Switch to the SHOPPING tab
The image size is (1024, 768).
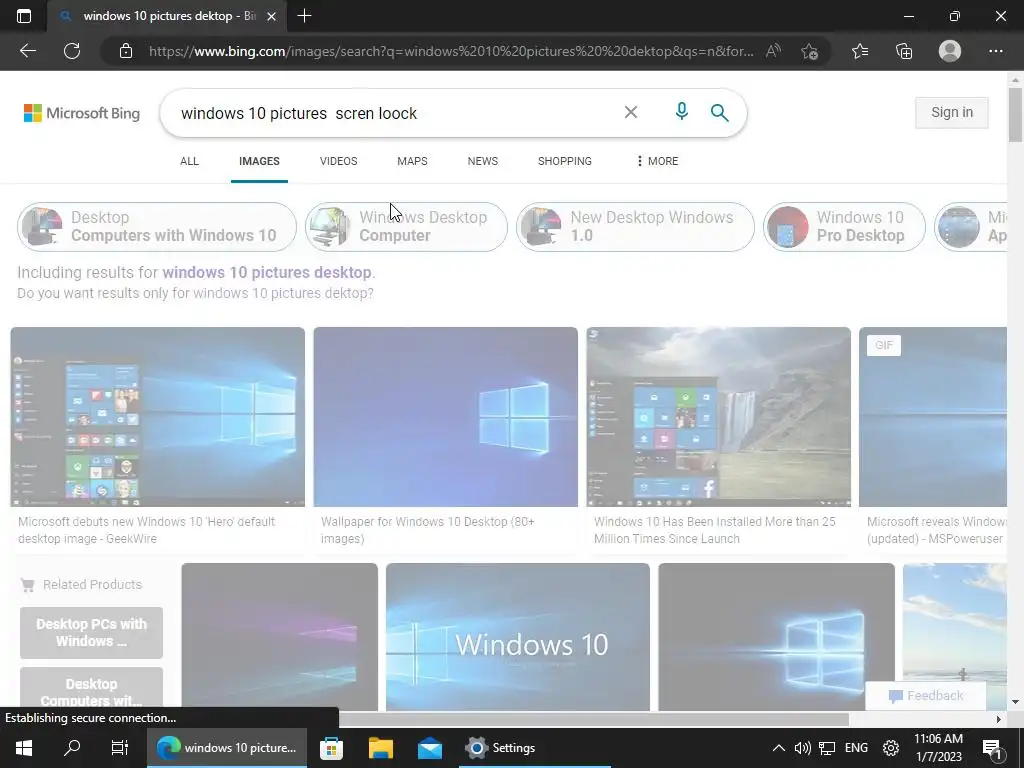565,161
